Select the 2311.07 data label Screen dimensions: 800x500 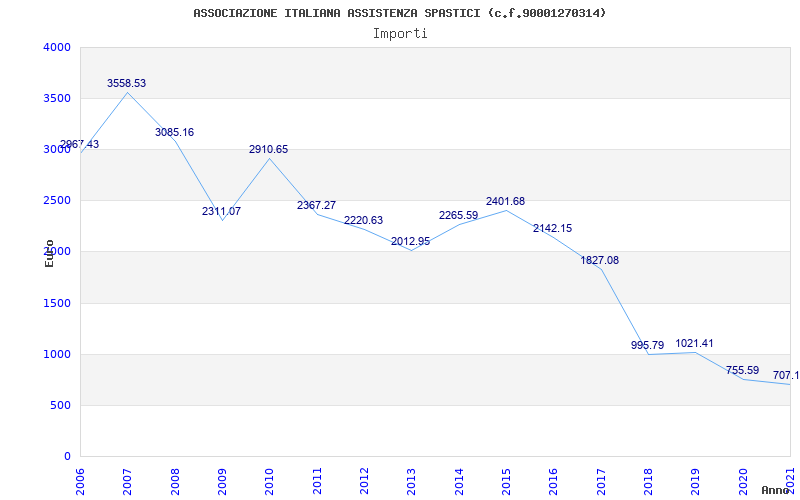coord(221,211)
